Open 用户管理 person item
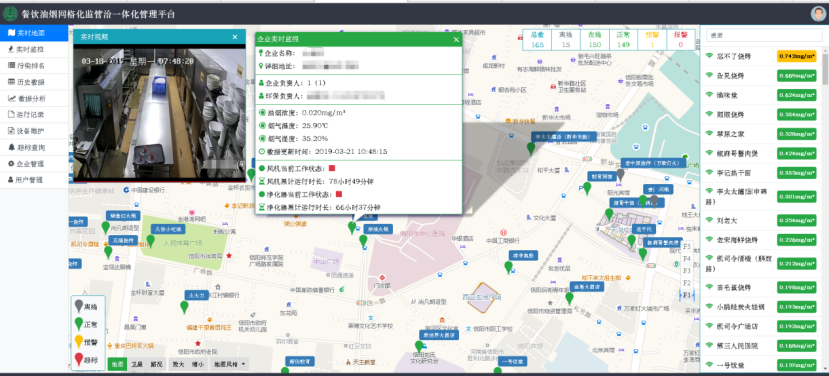The height and width of the screenshot is (376, 829). point(34,180)
